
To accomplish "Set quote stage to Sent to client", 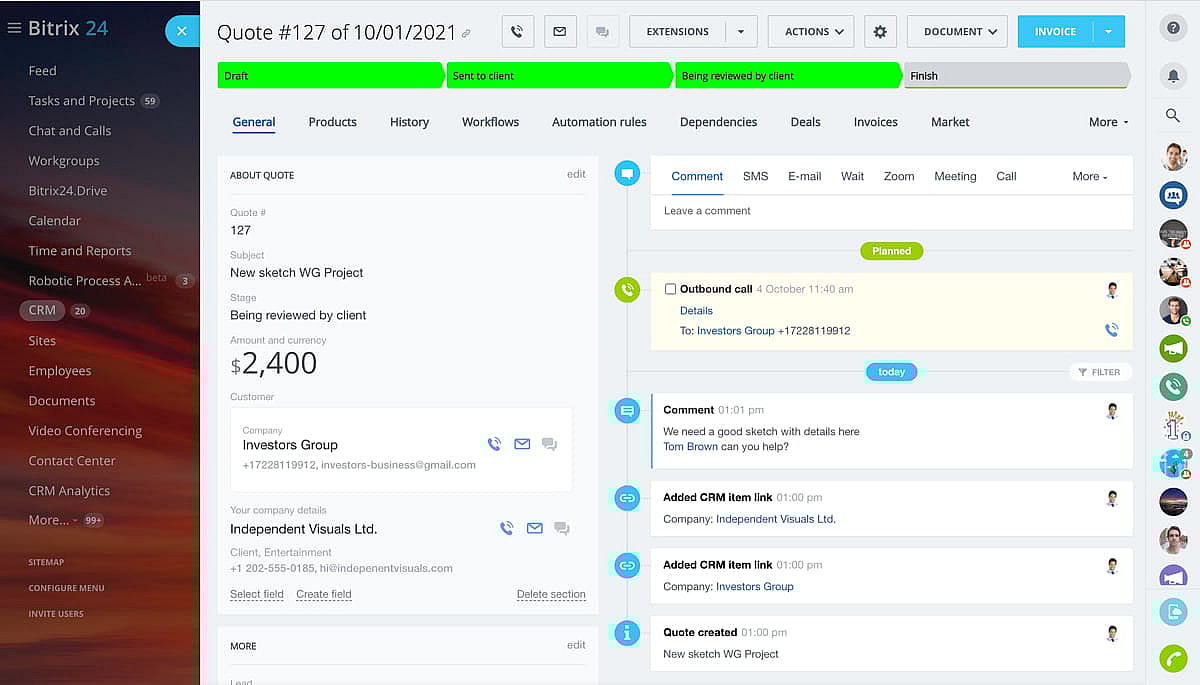I will click(x=559, y=76).
